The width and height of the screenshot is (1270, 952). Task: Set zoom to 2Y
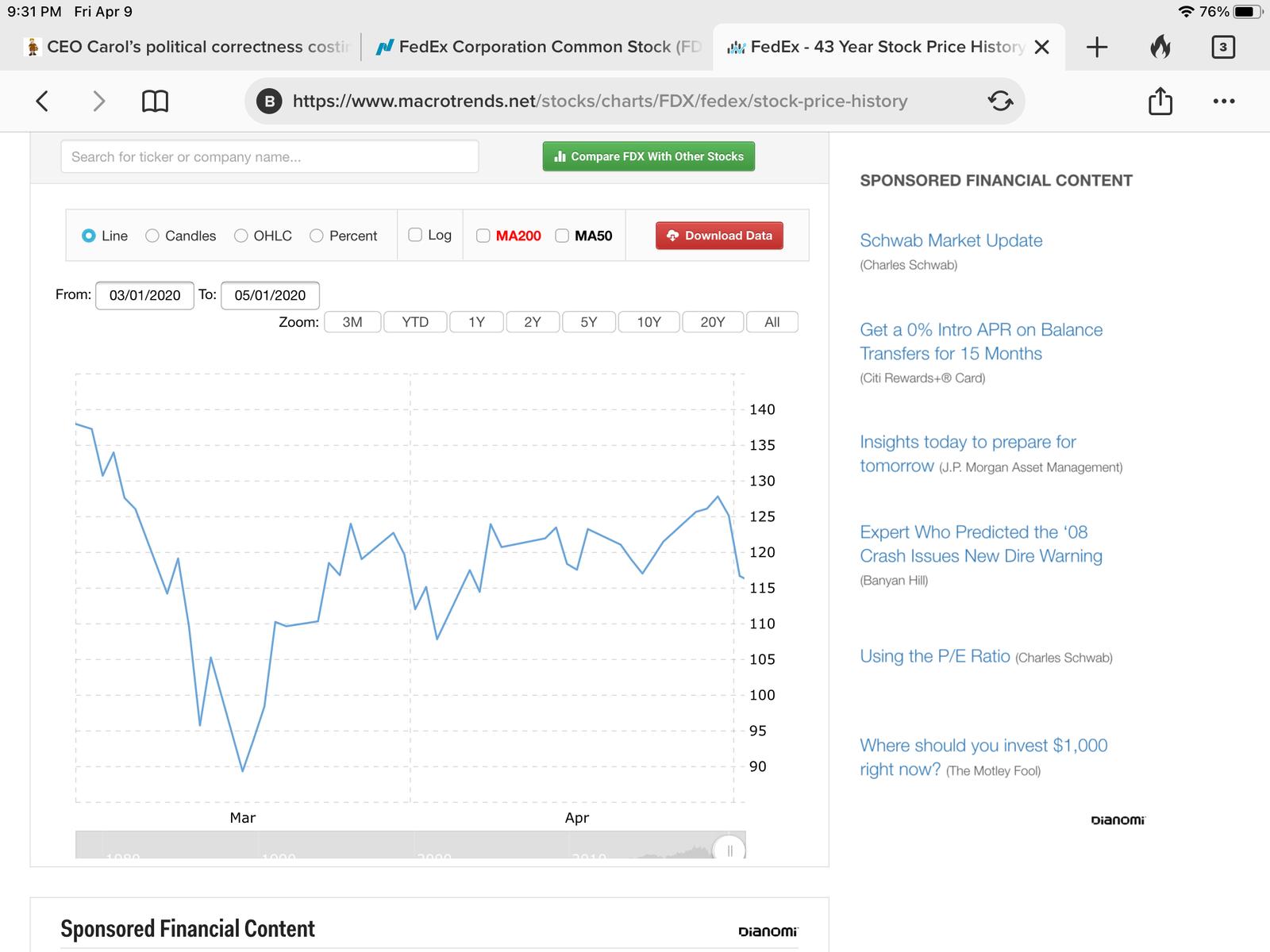(x=533, y=322)
